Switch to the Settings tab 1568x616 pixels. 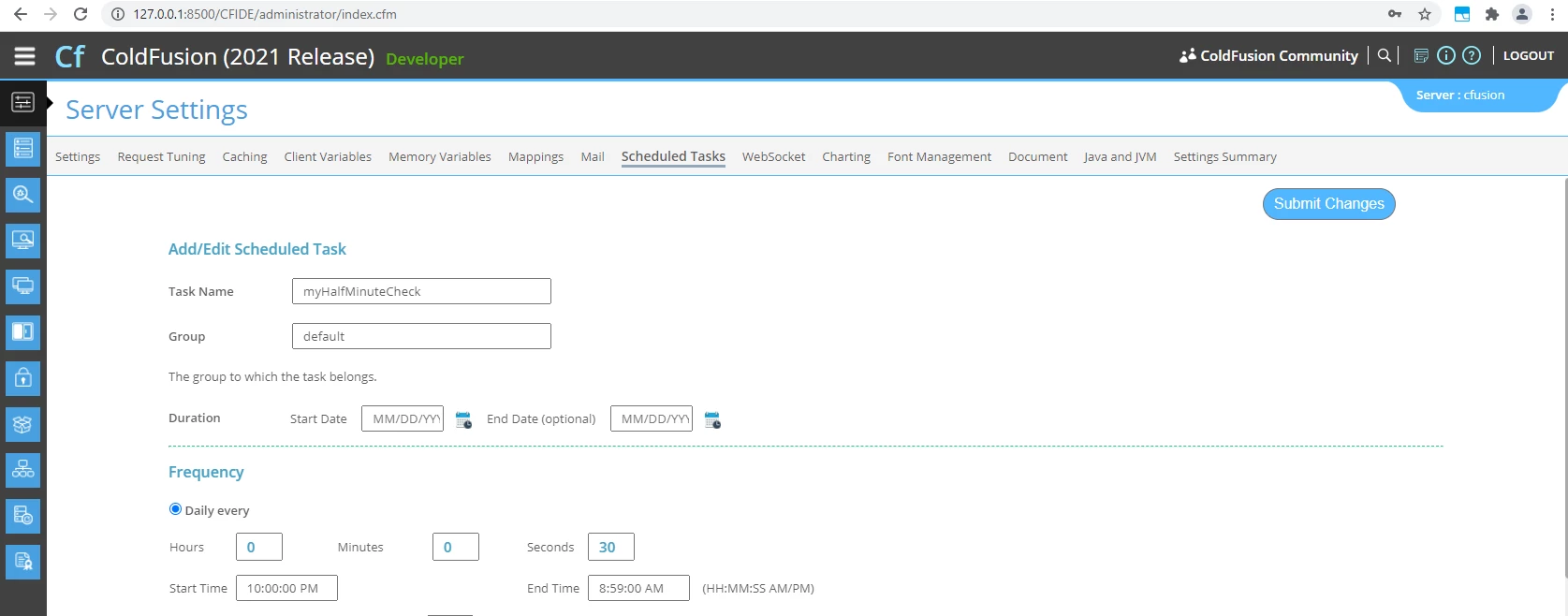pyautogui.click(x=78, y=156)
